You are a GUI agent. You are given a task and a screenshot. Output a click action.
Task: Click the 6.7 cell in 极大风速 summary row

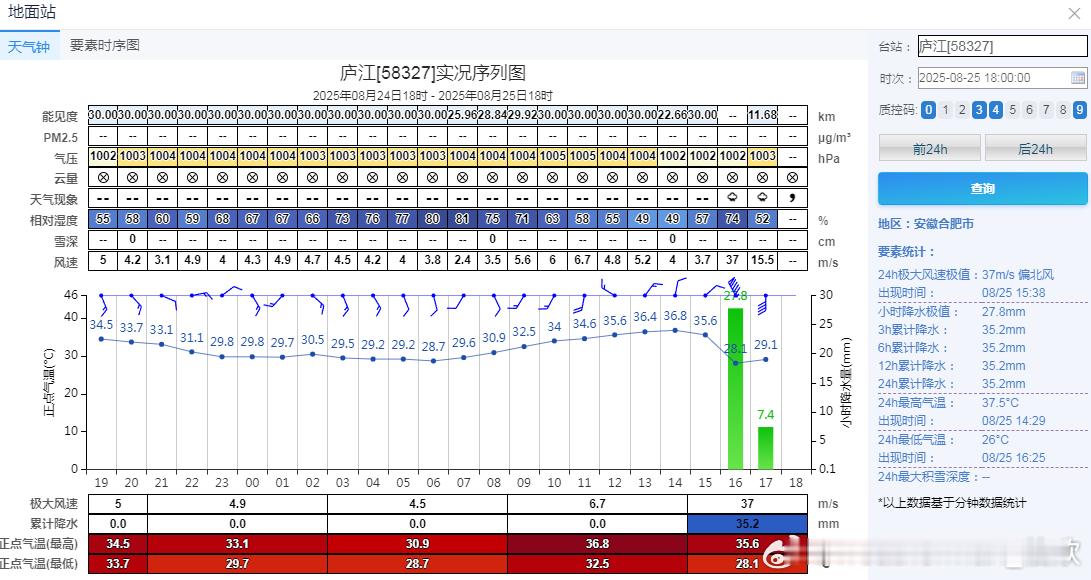(x=597, y=504)
